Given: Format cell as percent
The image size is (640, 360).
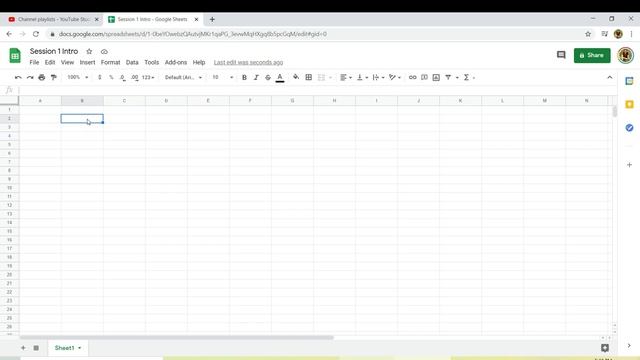Looking at the screenshot, I should [111, 77].
